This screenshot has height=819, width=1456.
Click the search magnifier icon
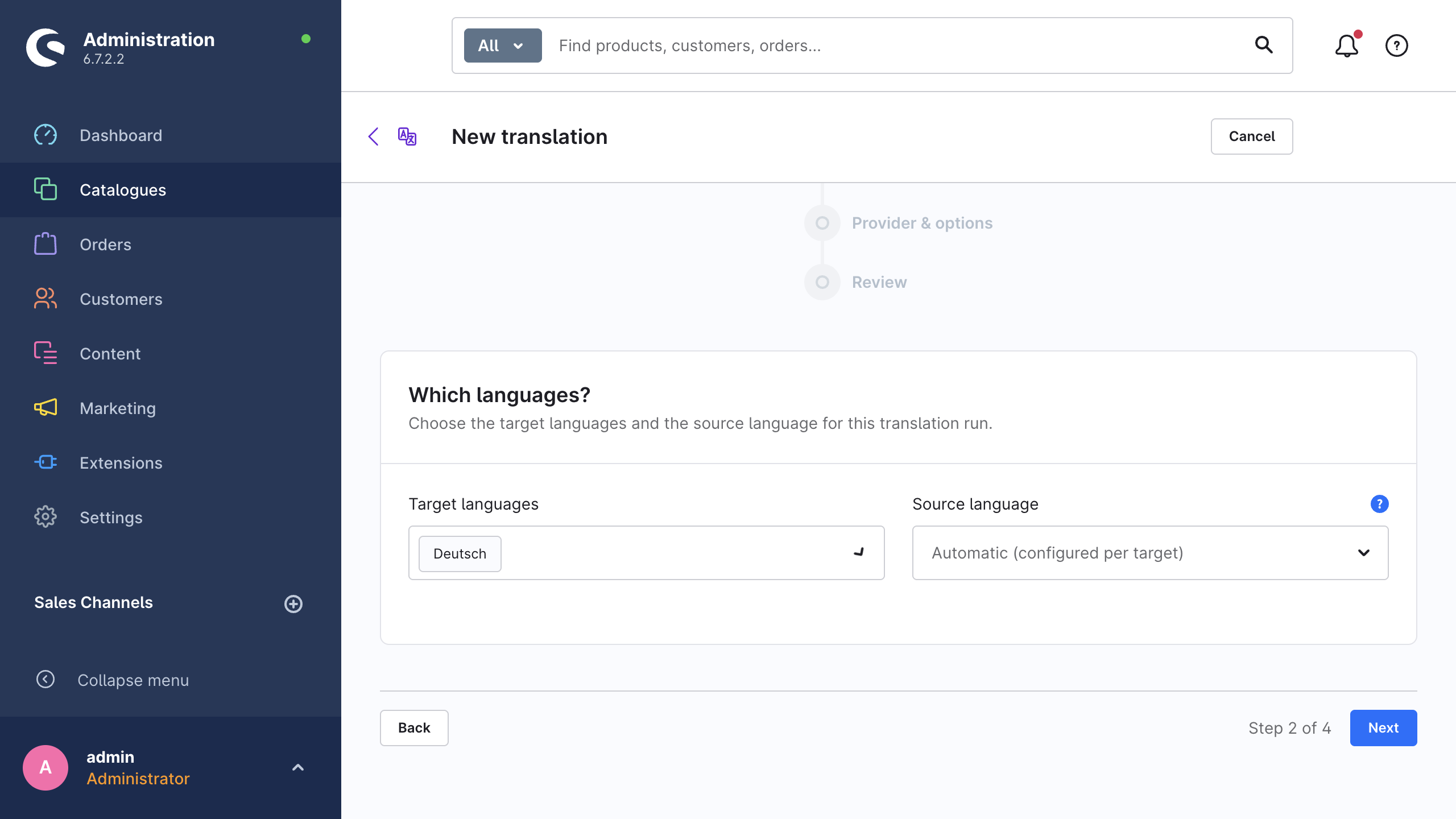(1264, 45)
